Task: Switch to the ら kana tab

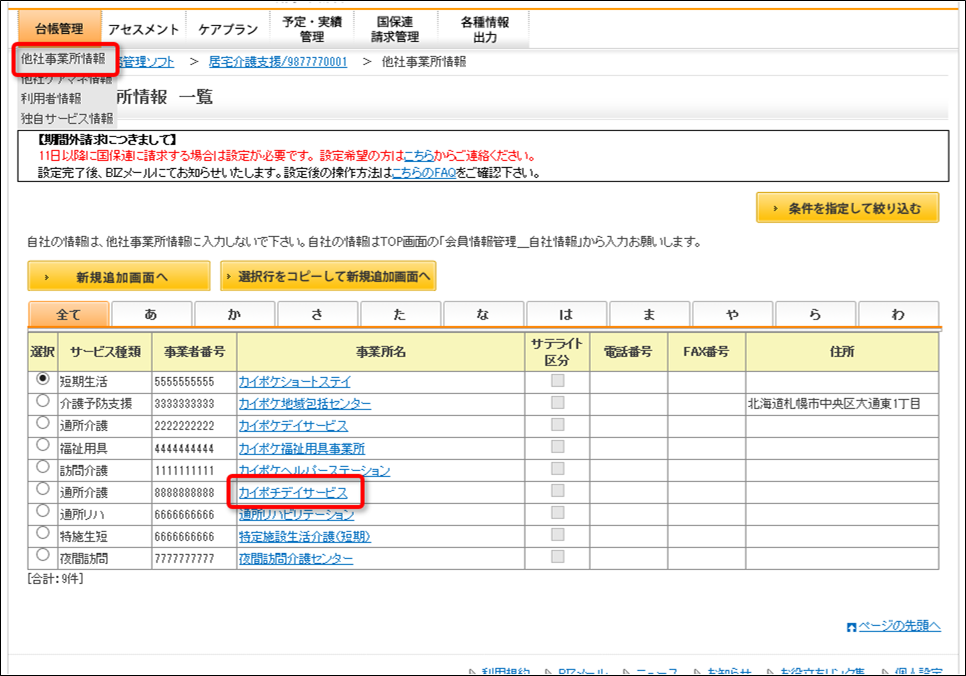Action: click(x=815, y=314)
